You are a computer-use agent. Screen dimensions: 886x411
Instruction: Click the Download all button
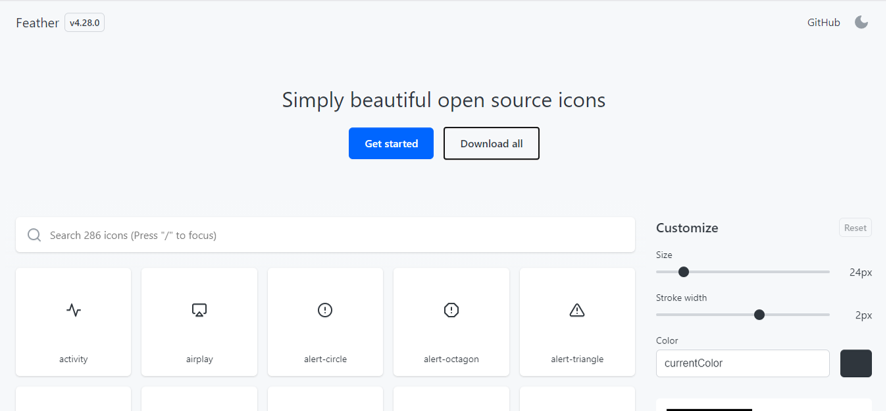[492, 144]
